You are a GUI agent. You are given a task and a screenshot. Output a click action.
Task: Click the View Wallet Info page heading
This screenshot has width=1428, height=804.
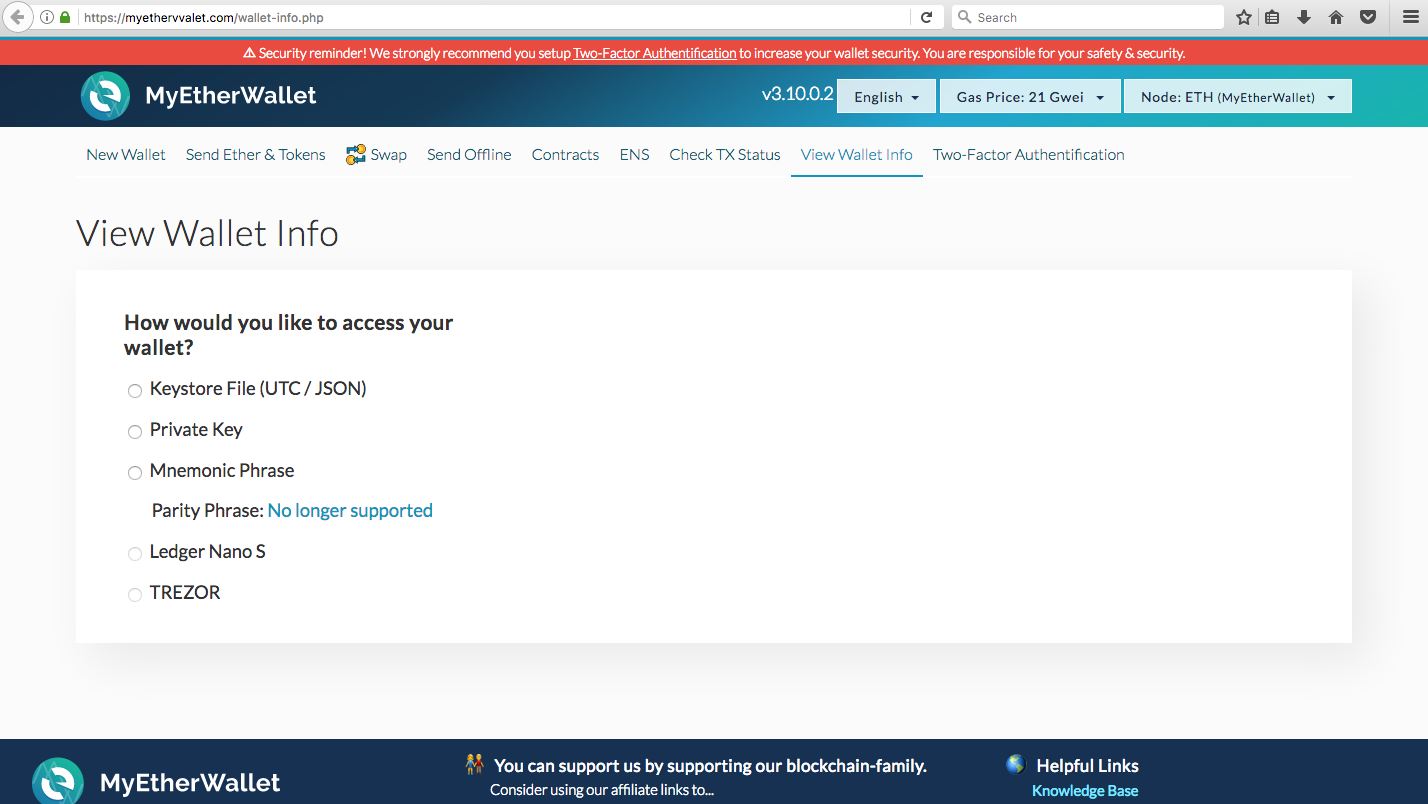[207, 233]
